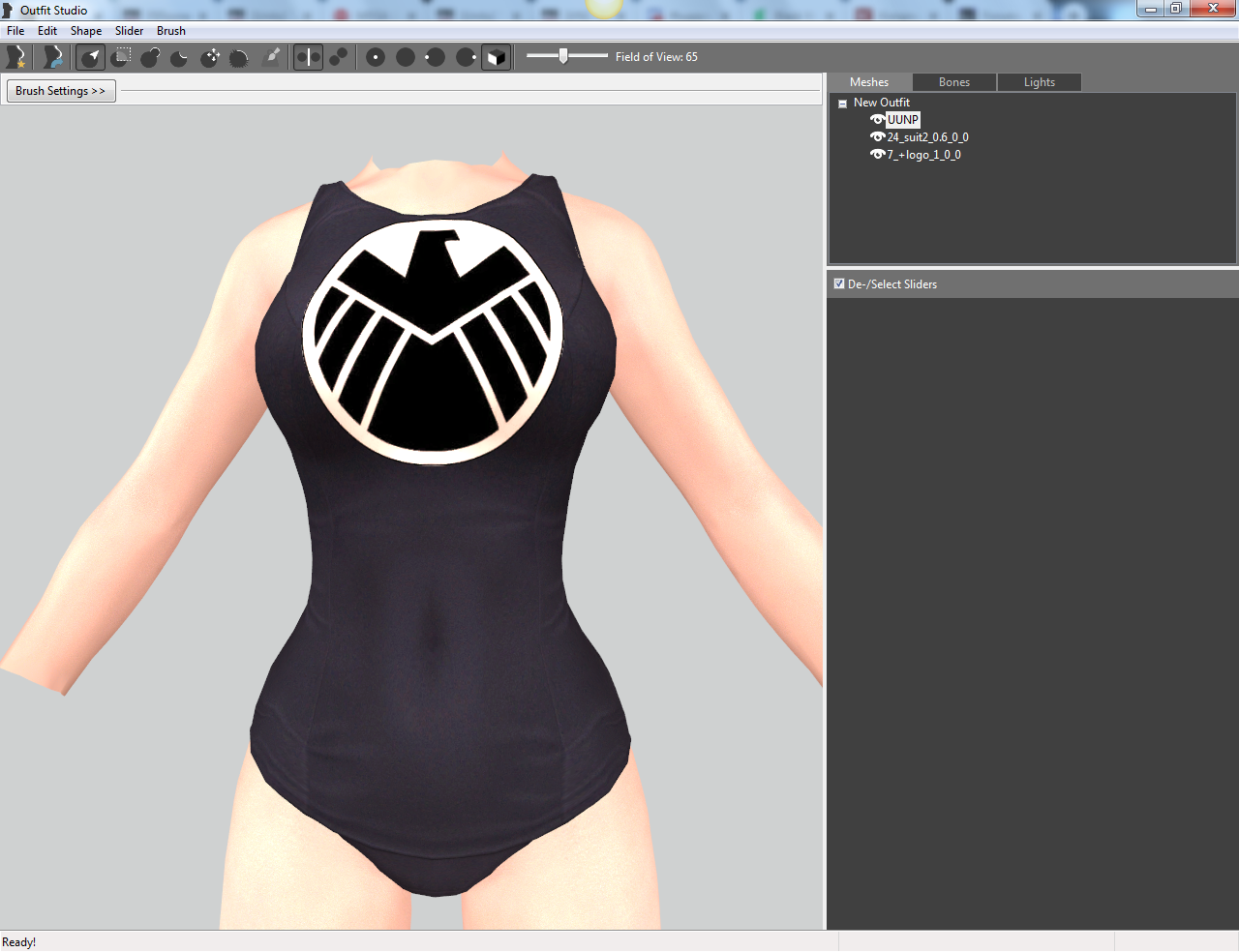Click the left-dot circle view icon
The image size is (1239, 952).
pyautogui.click(x=436, y=57)
